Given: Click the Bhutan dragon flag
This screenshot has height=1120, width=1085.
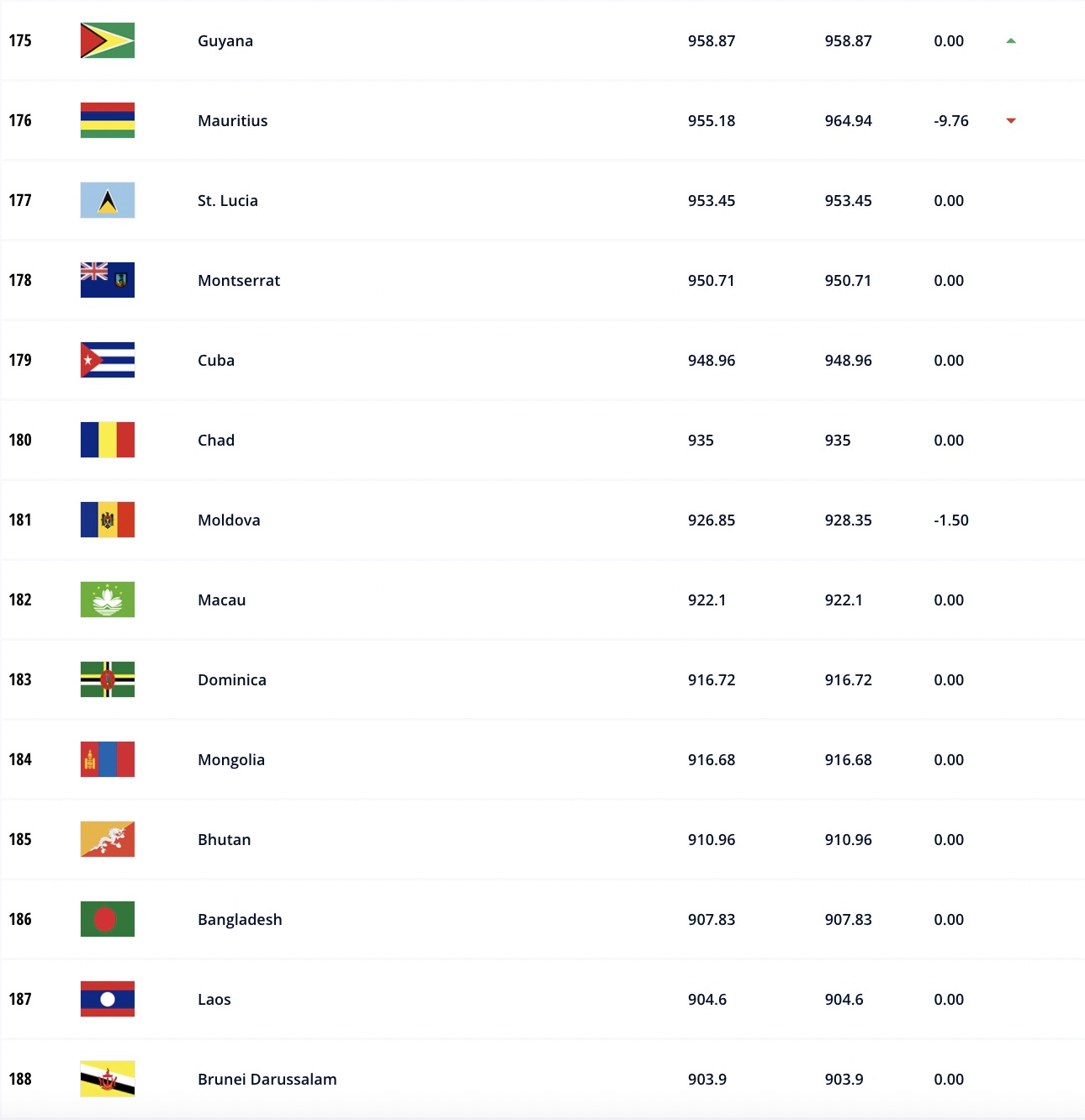Looking at the screenshot, I should tap(108, 839).
